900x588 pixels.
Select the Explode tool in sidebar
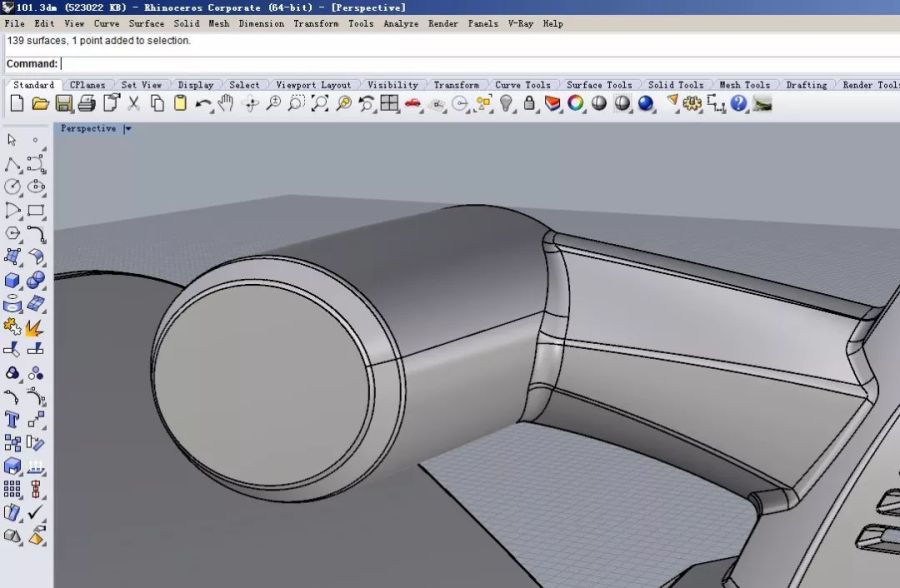(35, 327)
